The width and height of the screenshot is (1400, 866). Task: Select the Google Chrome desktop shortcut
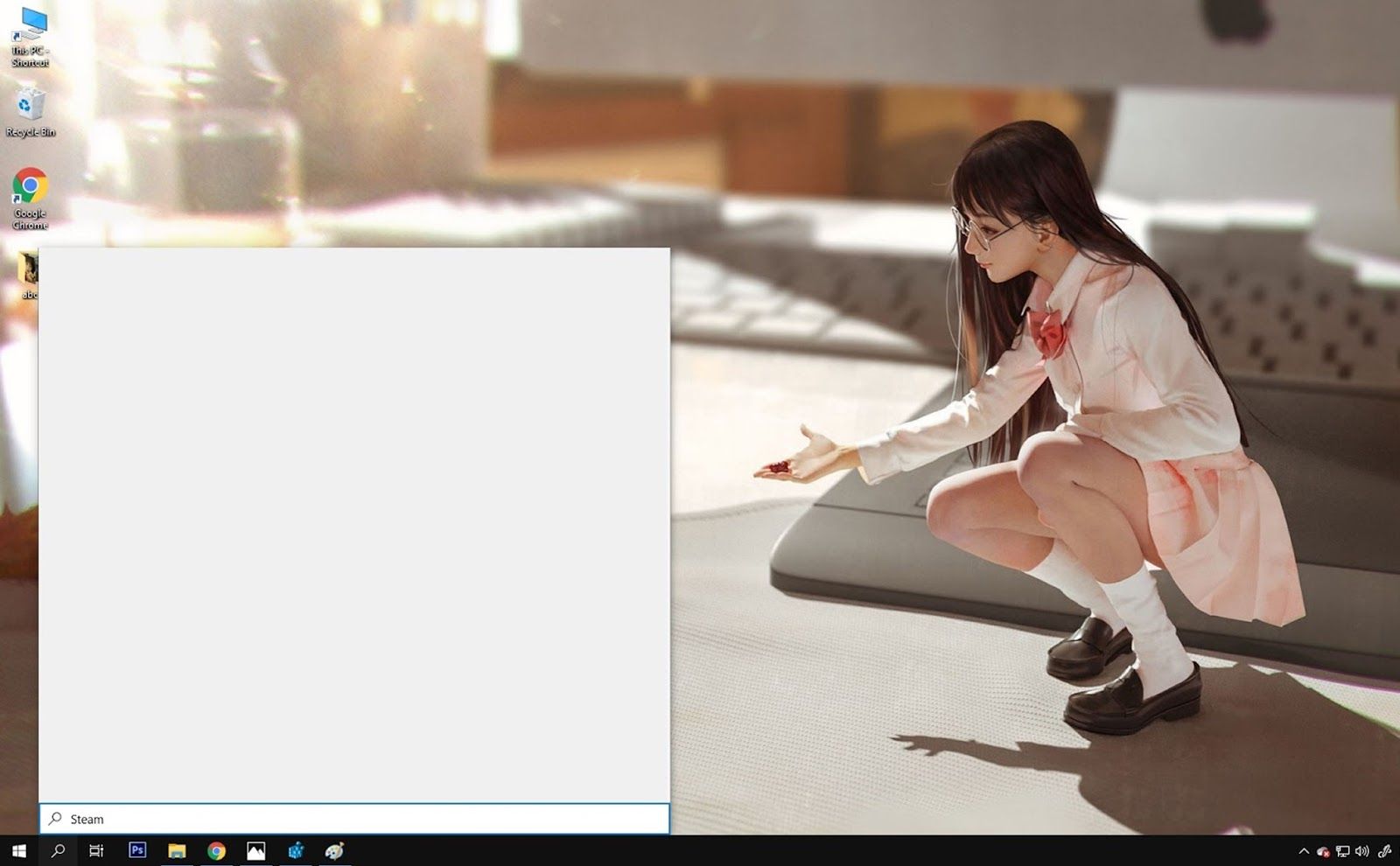[31, 198]
